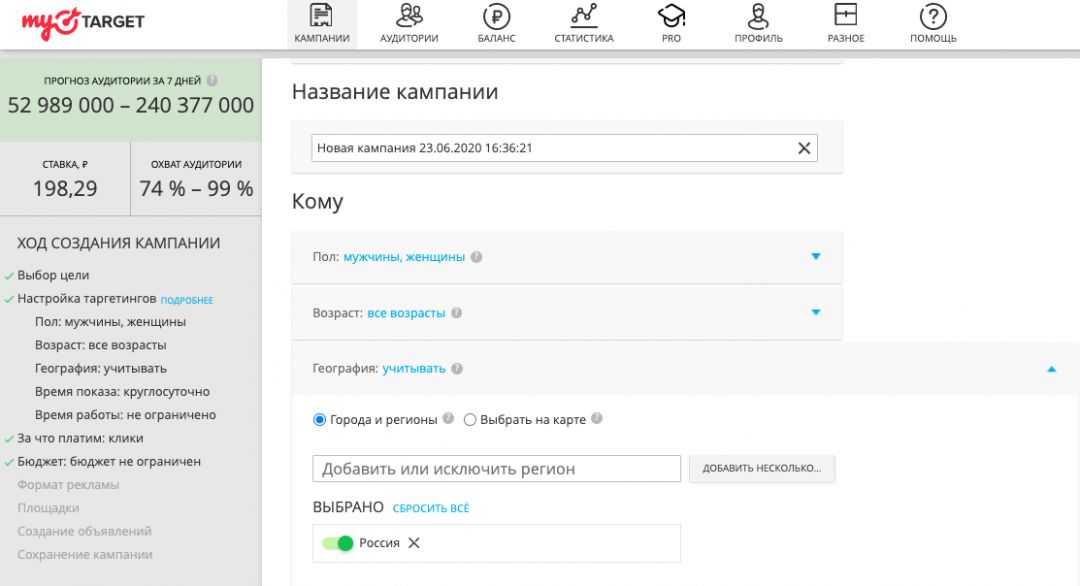Open the Помощь question mark icon
Viewport: 1080px width, 586px height.
tap(932, 16)
